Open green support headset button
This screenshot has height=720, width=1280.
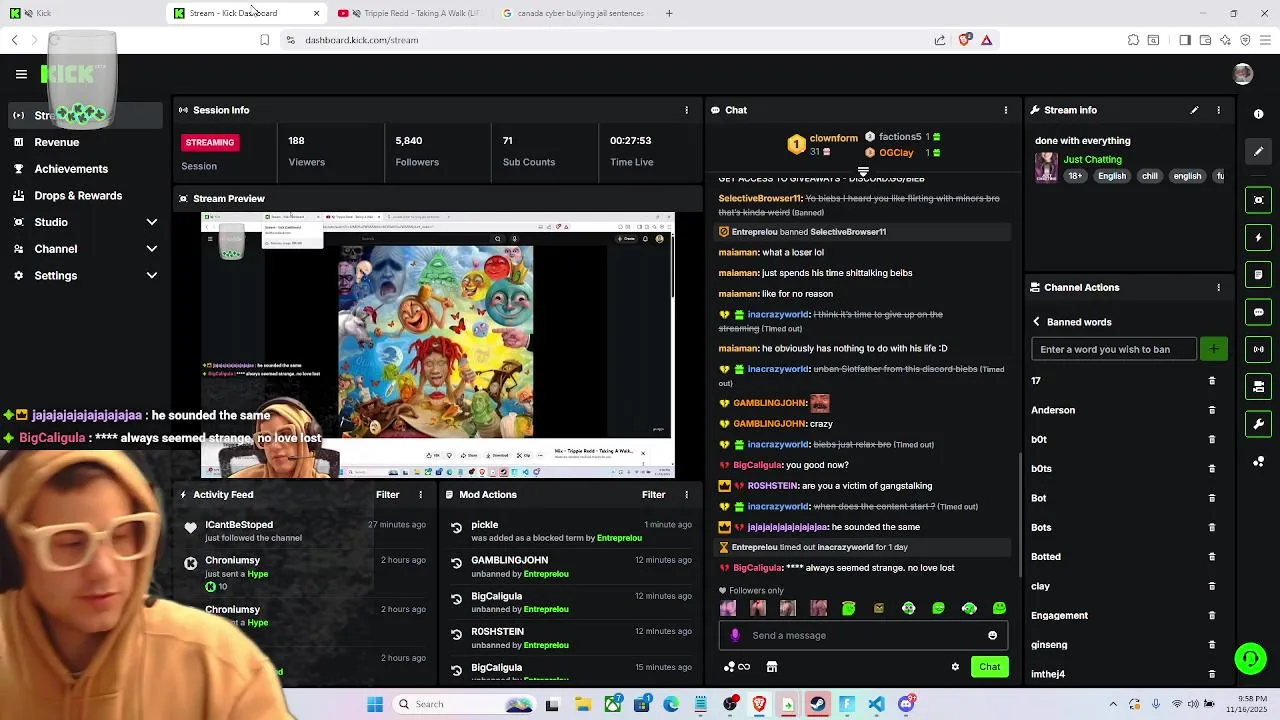pos(1250,658)
